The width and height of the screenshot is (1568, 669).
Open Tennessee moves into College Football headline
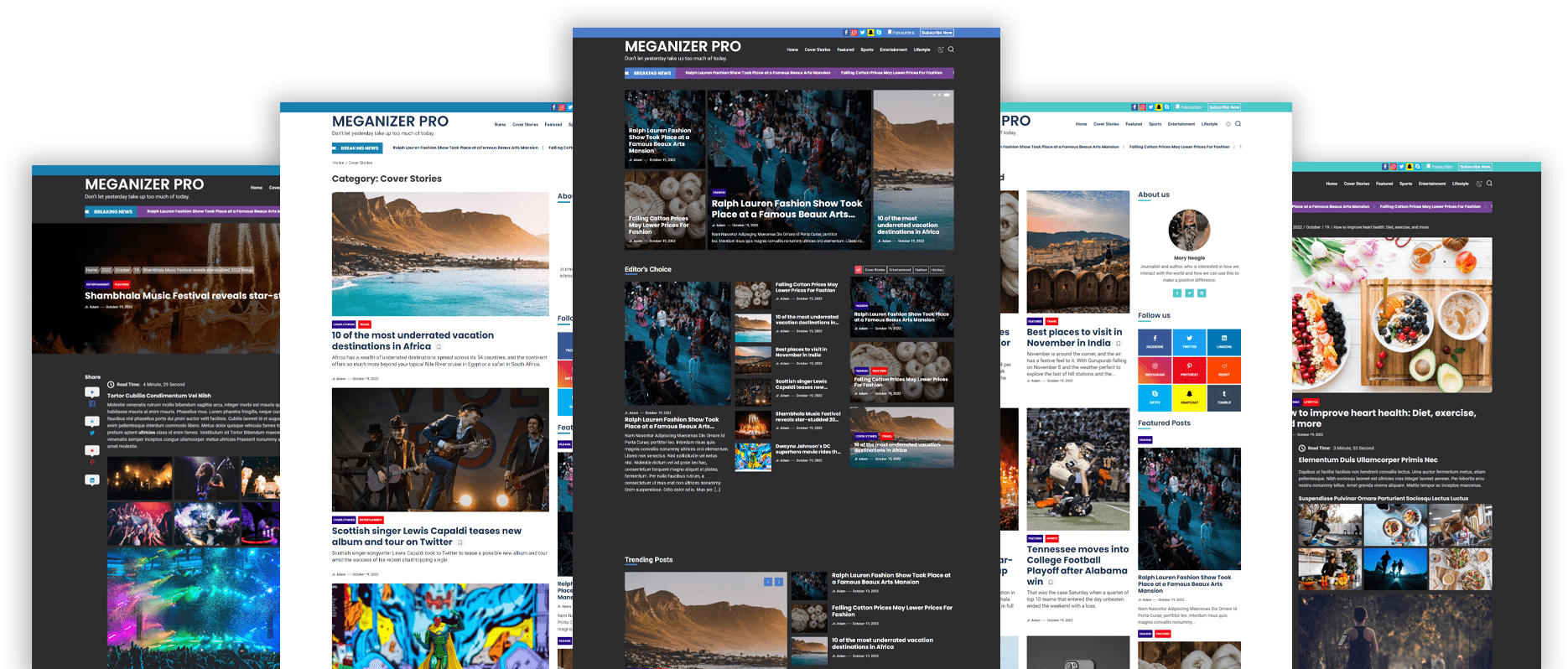pyautogui.click(x=1077, y=565)
